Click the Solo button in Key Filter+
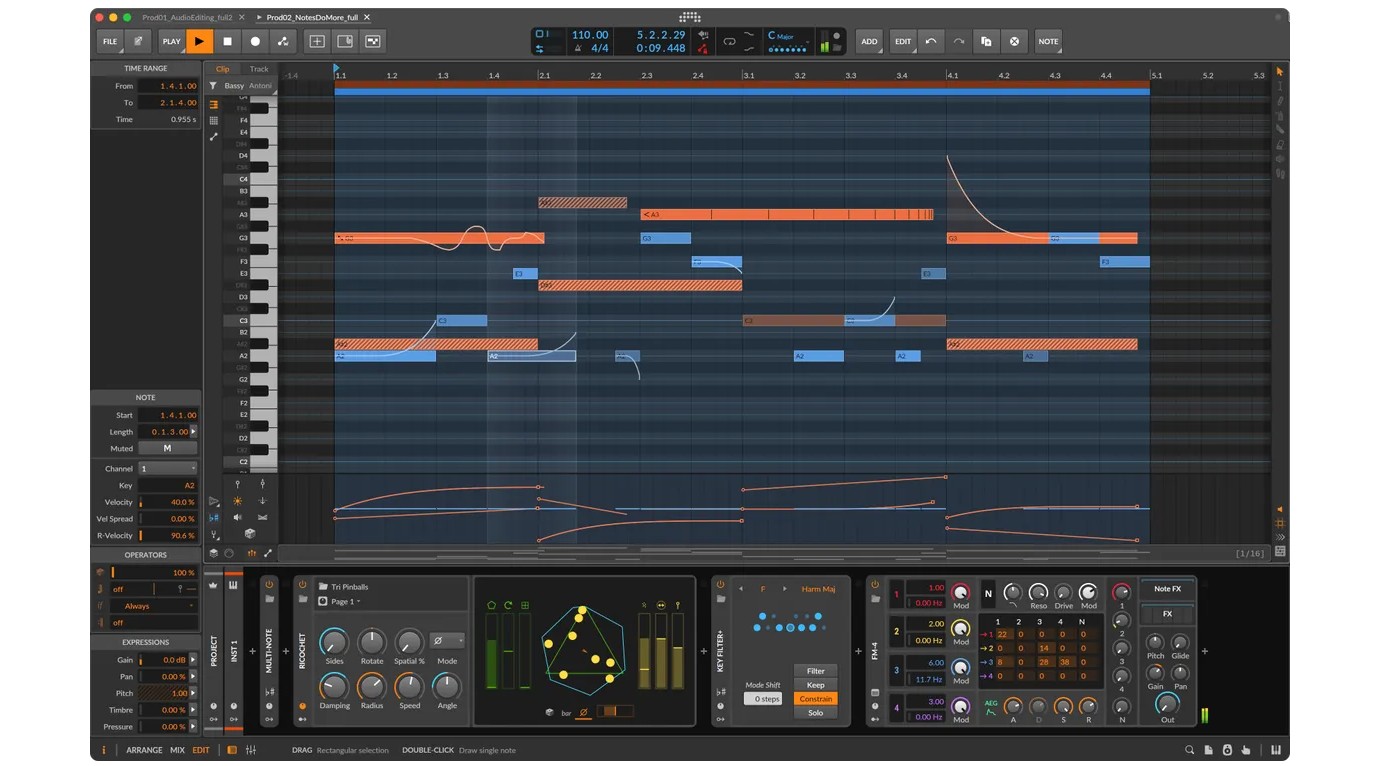 click(815, 713)
